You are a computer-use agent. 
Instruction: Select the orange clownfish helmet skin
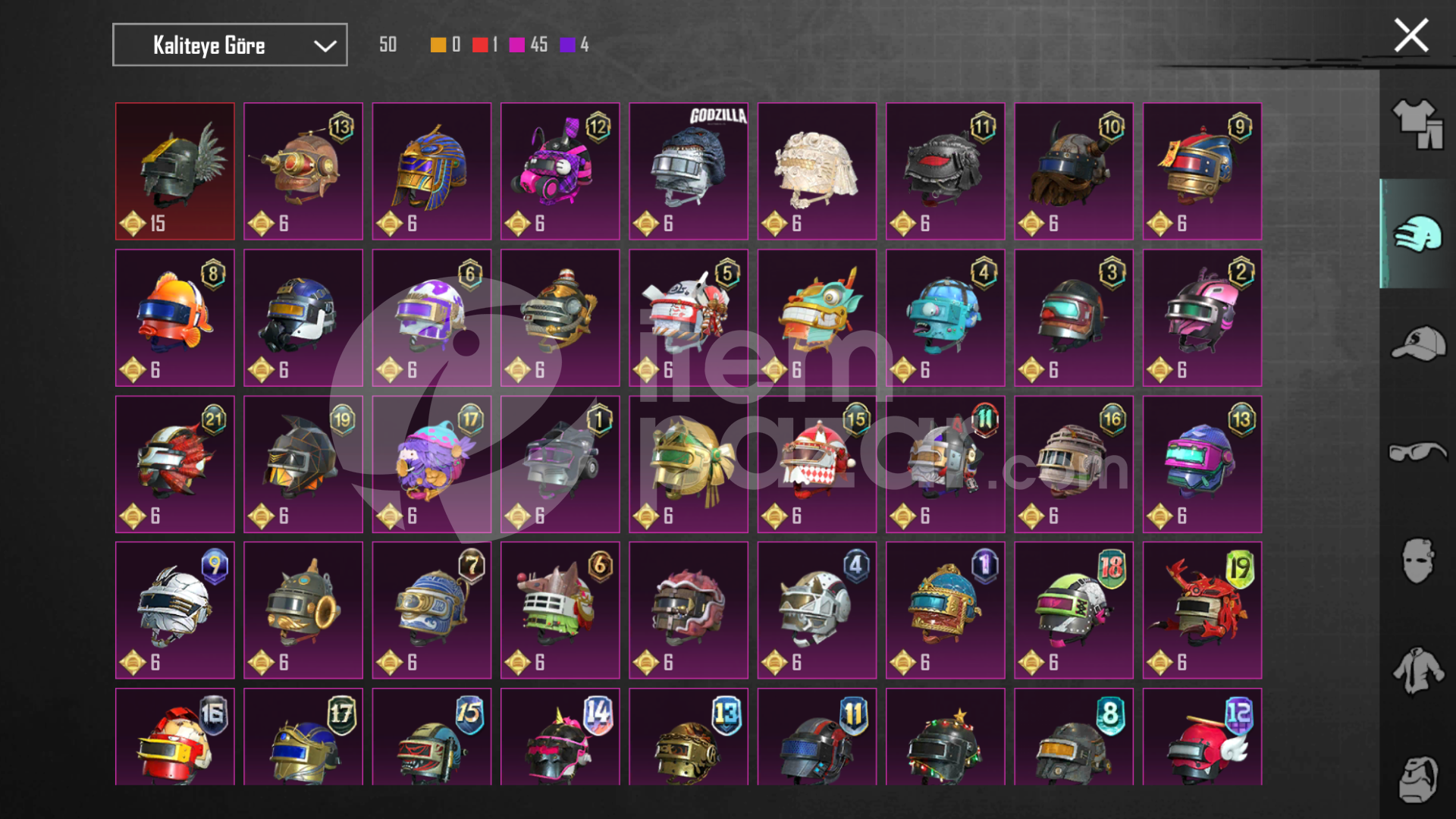[x=175, y=318]
